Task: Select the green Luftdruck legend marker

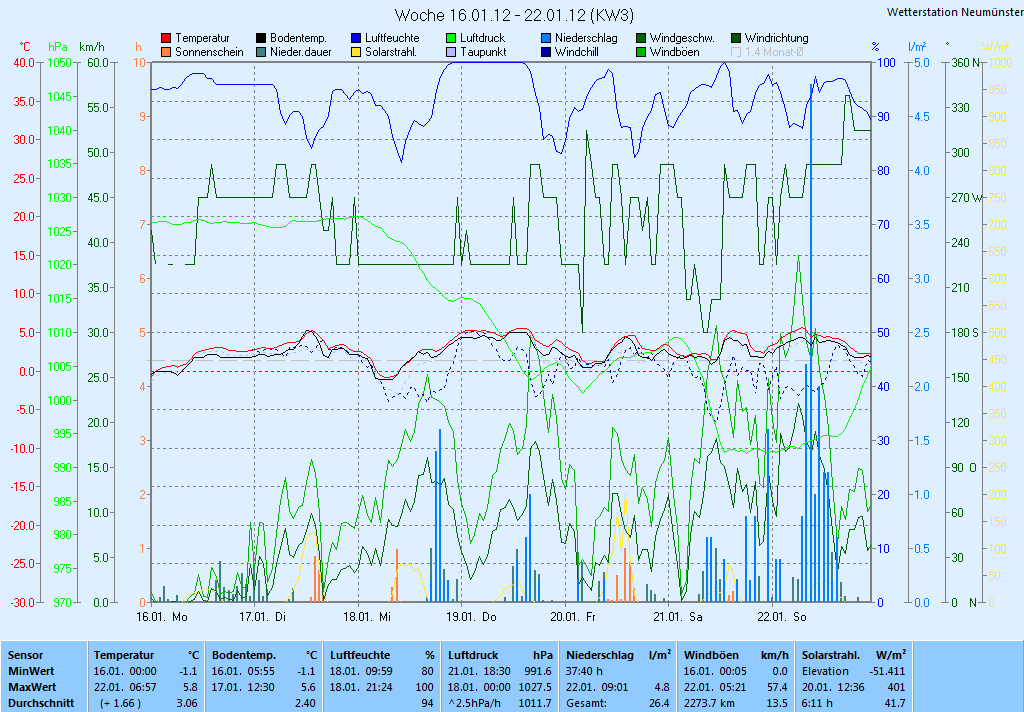Action: click(451, 38)
